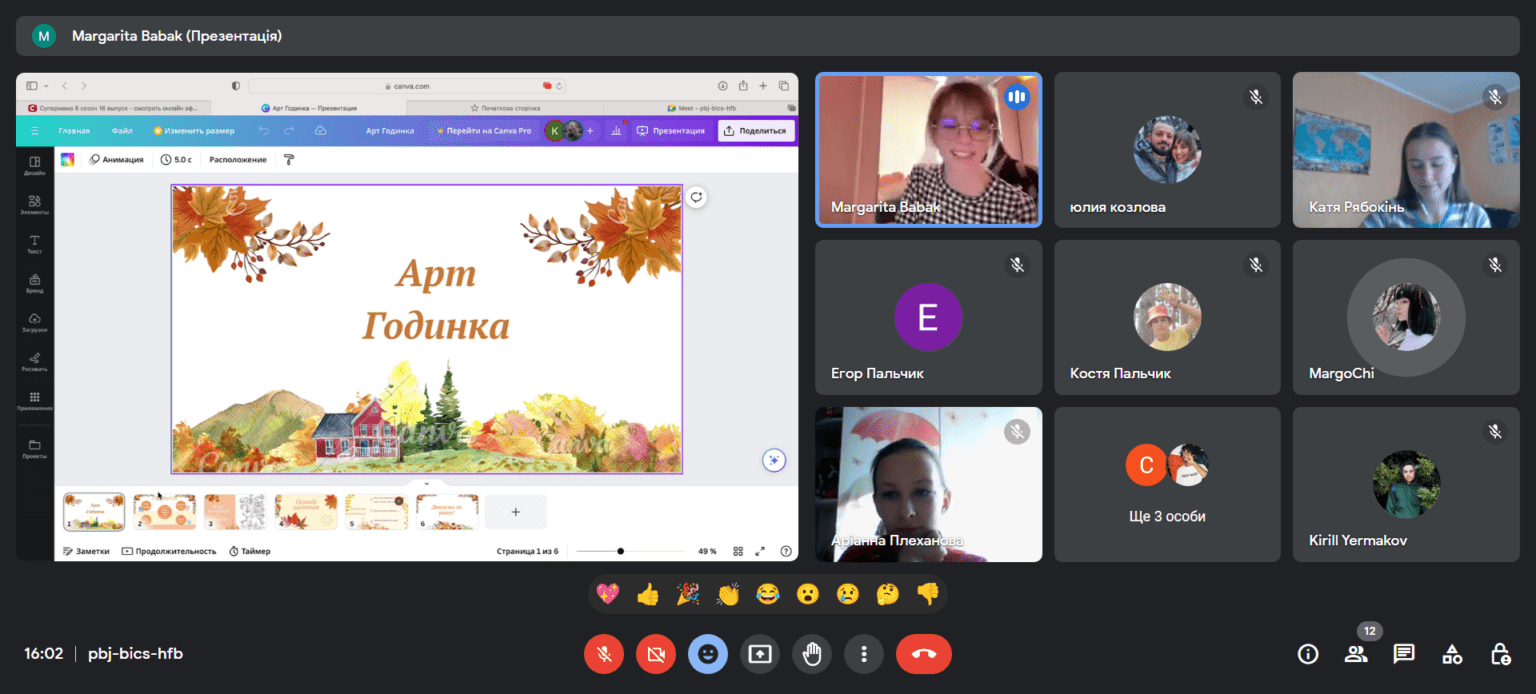Open meeting details info icon
This screenshot has height=694, width=1536.
click(x=1308, y=654)
